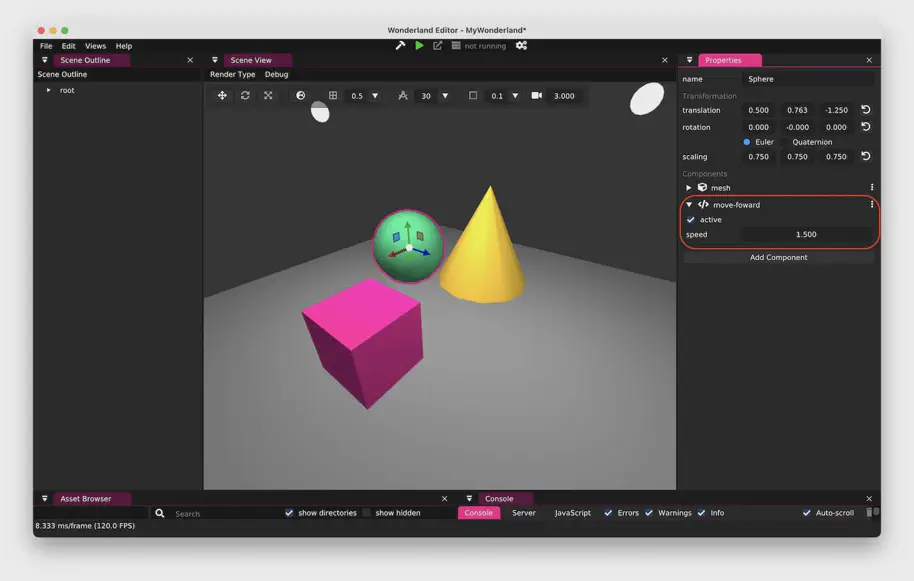Open project settings with the gears icon

(x=521, y=45)
